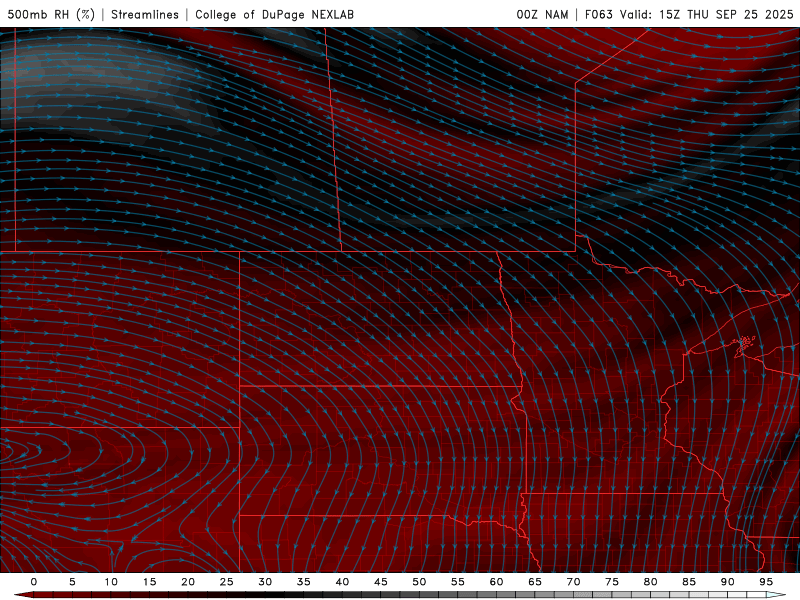Click the colorbar label "10"
Screen dimensions: 800x600
tap(111, 582)
